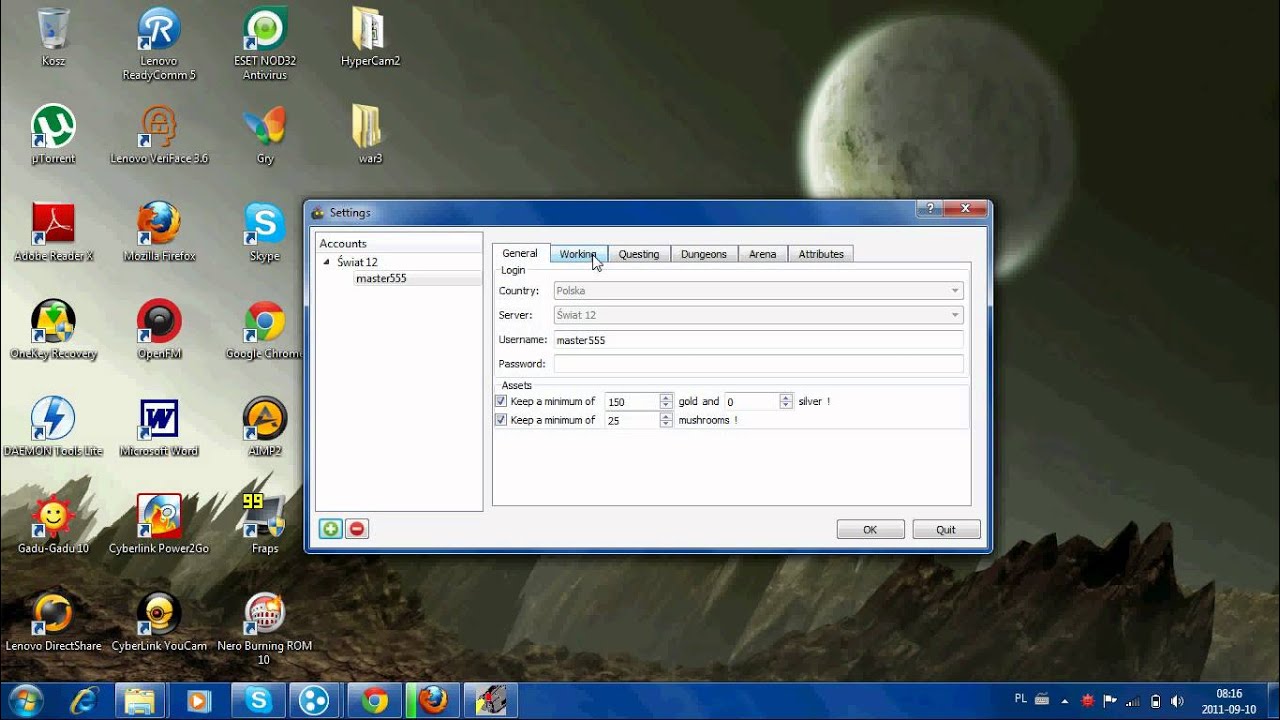The height and width of the screenshot is (720, 1280).
Task: Collapse the Świat 12 tree node
Action: pyautogui.click(x=326, y=262)
